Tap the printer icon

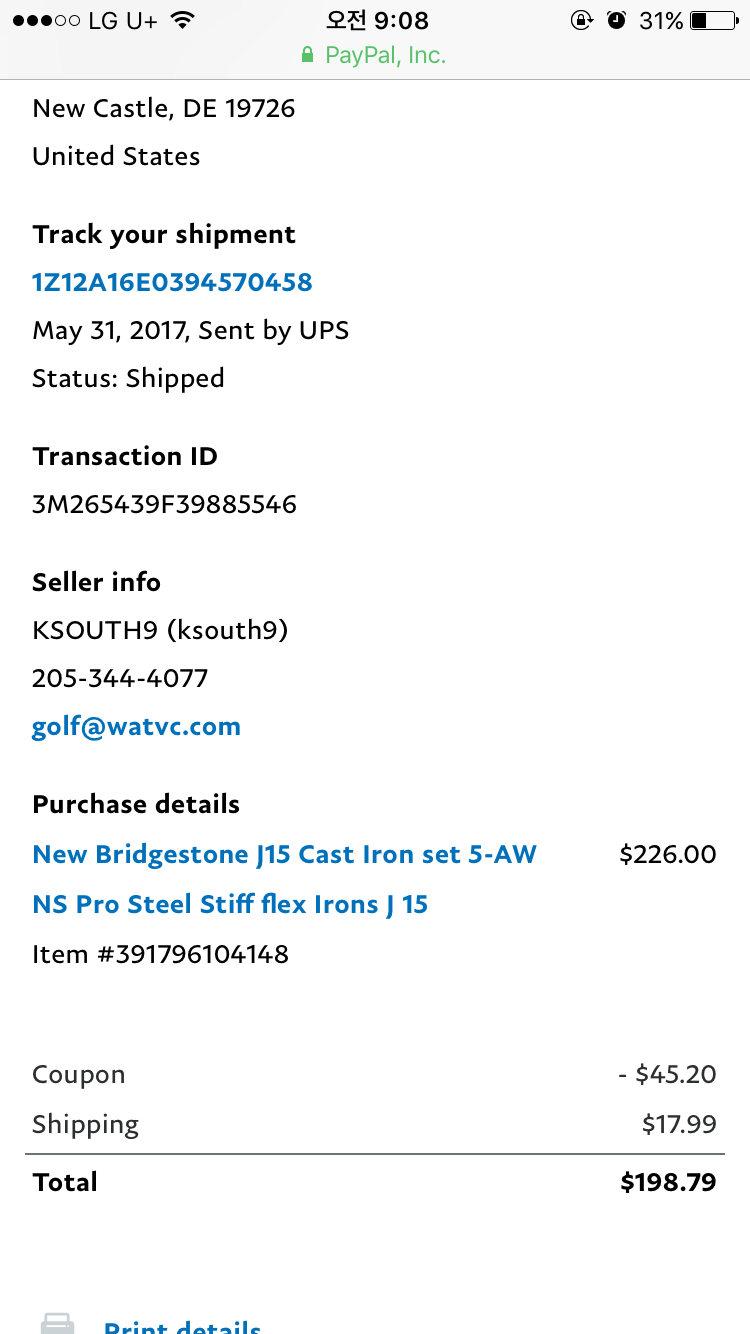coord(57,1324)
